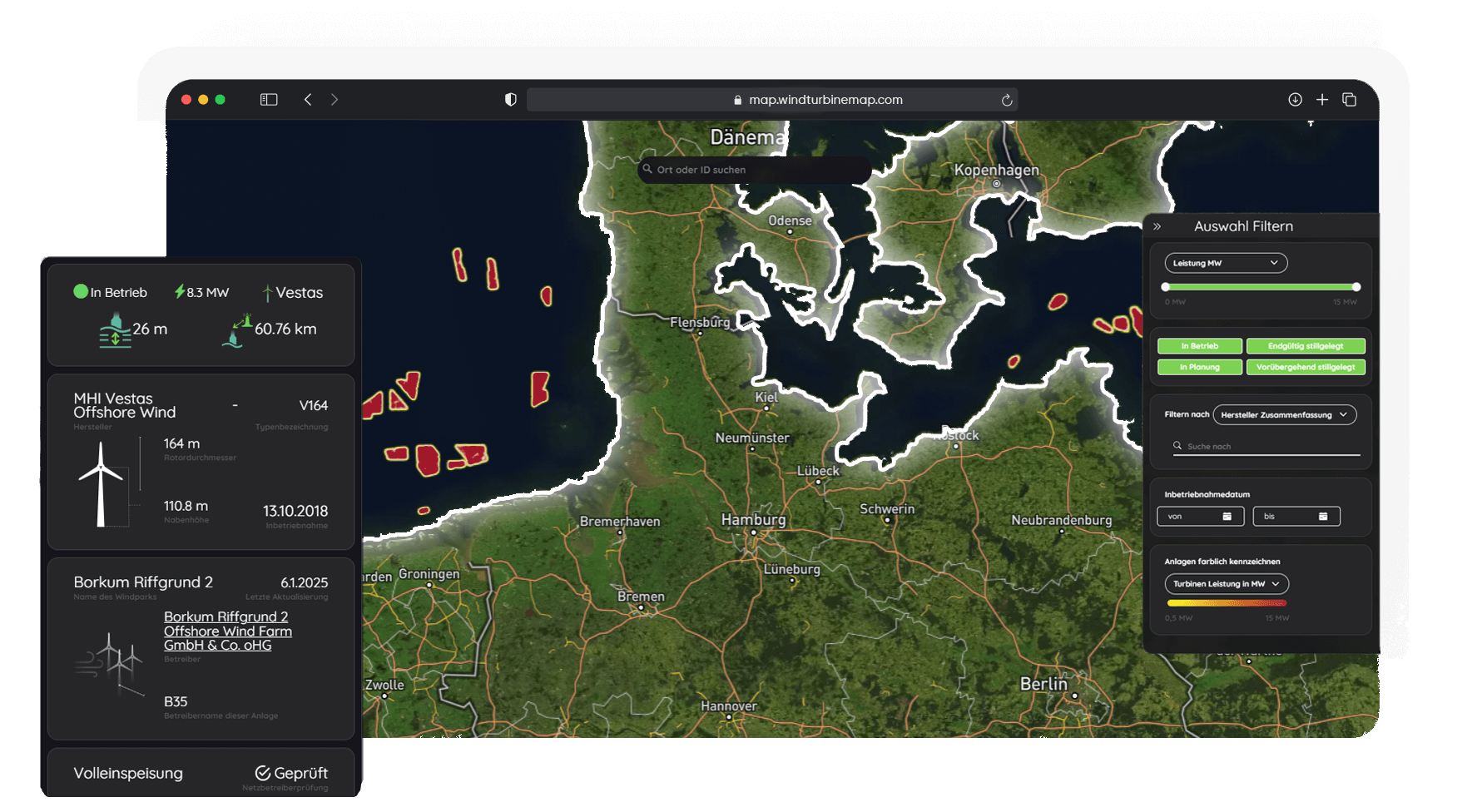Open the privacy shield icon
Image resolution: width=1477 pixels, height=812 pixels.
tap(511, 100)
